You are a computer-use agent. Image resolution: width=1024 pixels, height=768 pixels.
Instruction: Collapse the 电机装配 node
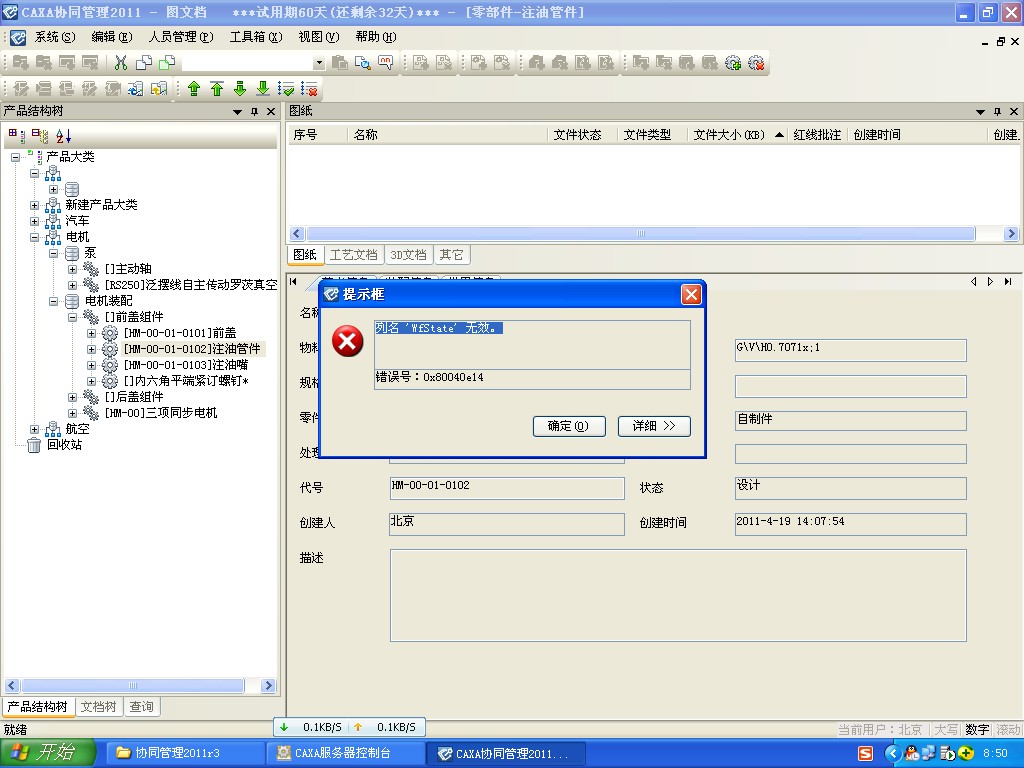coord(54,301)
